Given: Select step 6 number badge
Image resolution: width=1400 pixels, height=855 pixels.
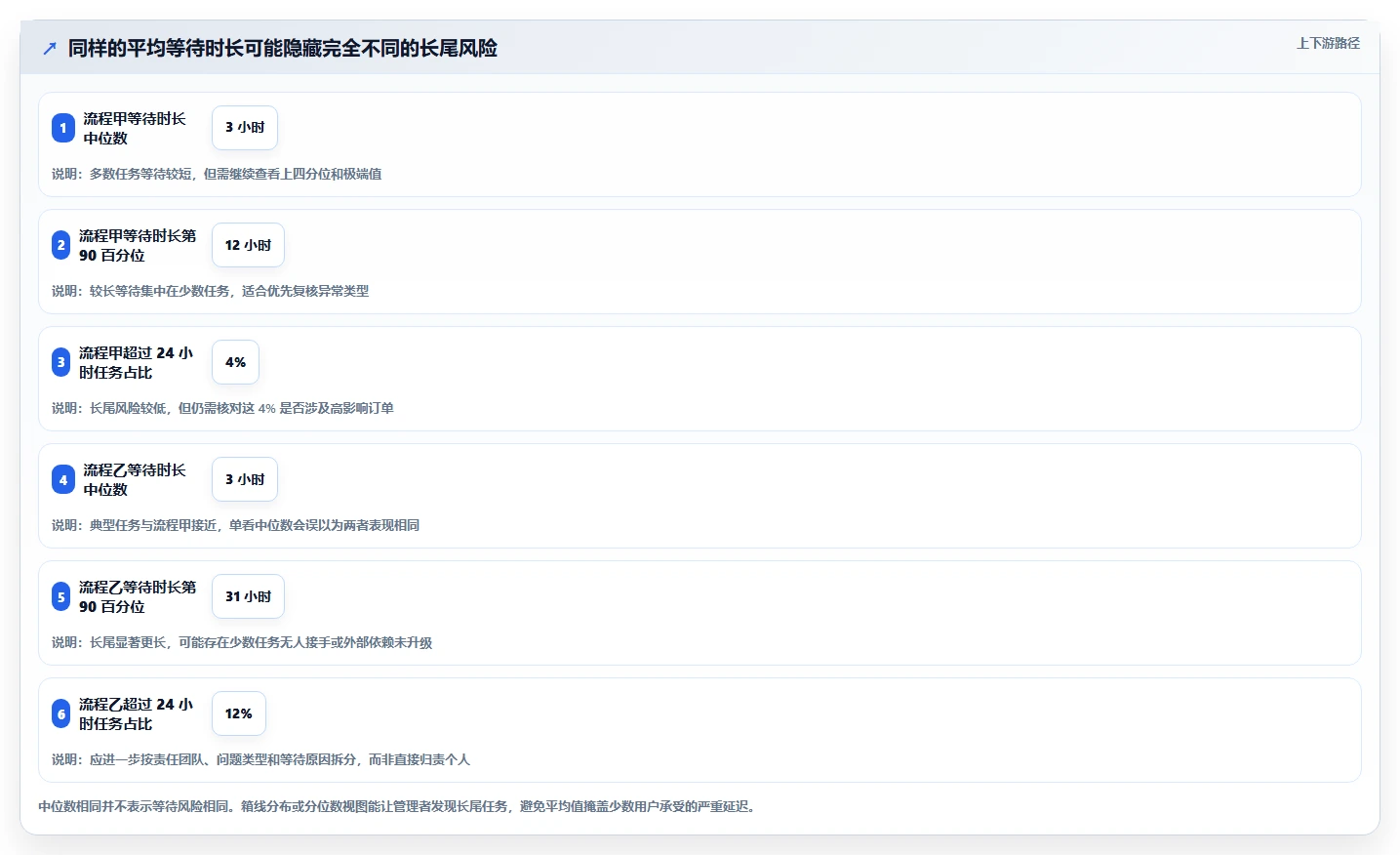Looking at the screenshot, I should tap(61, 713).
